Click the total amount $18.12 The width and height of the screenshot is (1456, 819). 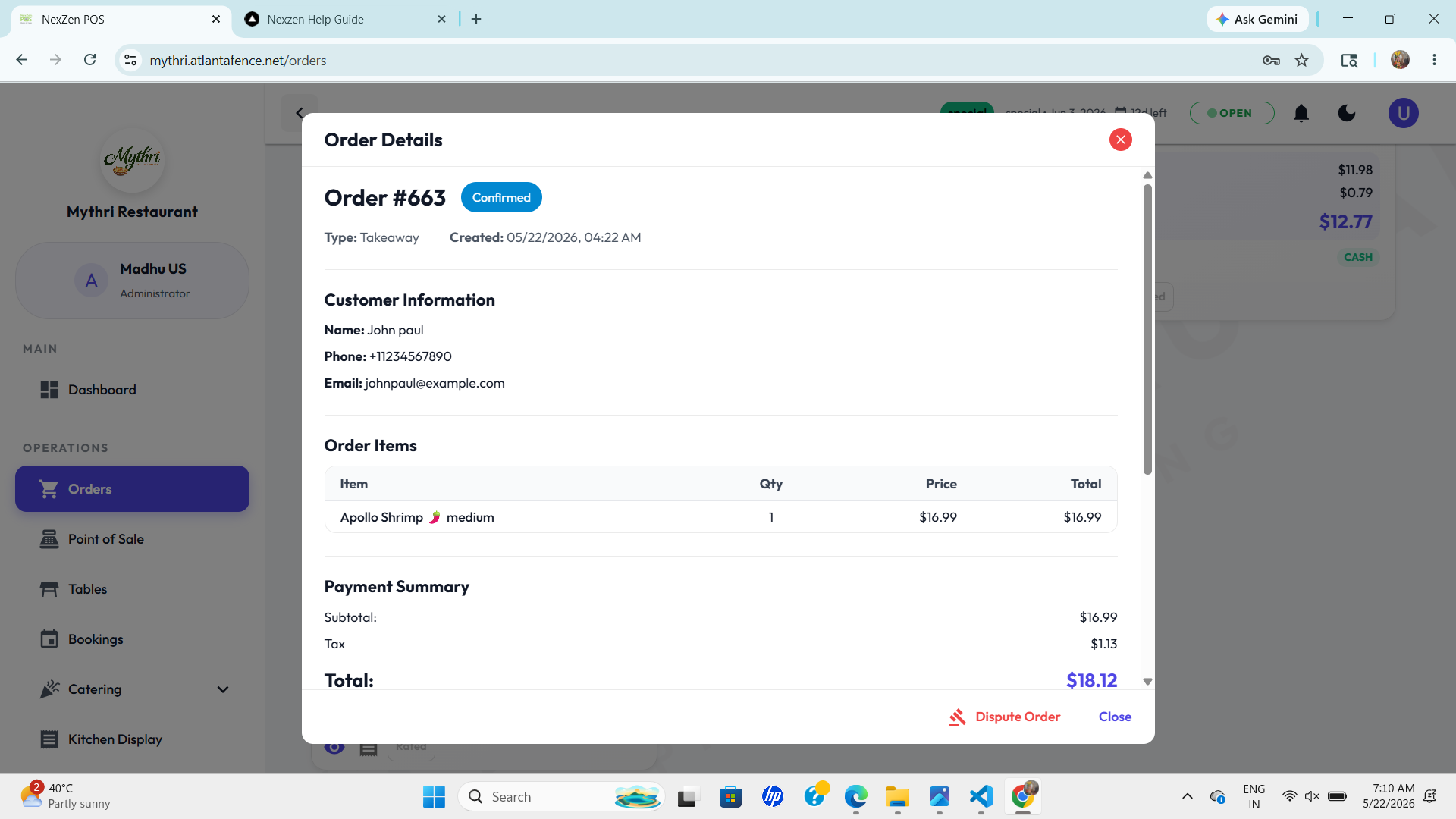click(1091, 680)
